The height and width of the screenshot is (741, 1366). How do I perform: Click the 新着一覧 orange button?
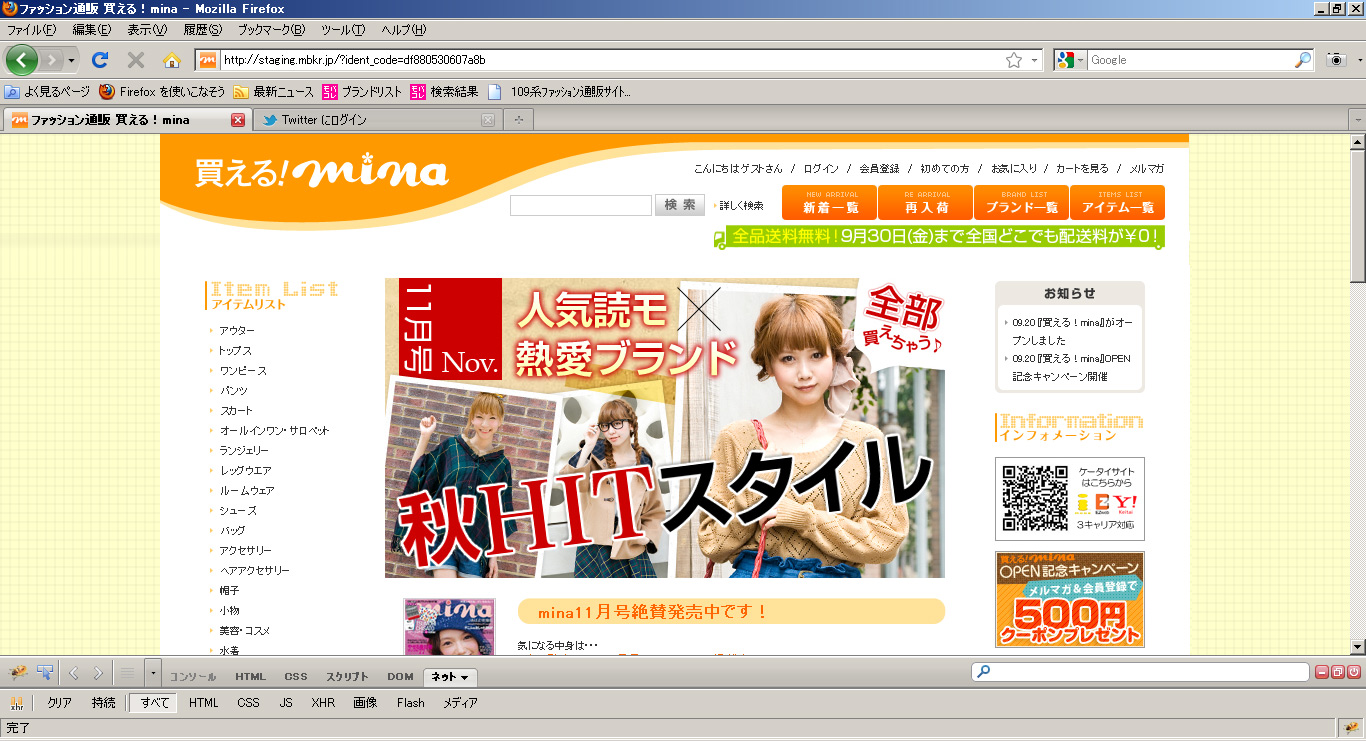coord(829,203)
